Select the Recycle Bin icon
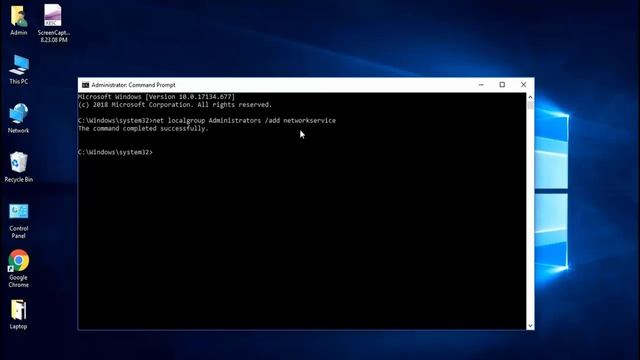This screenshot has width=640, height=360. point(19,167)
